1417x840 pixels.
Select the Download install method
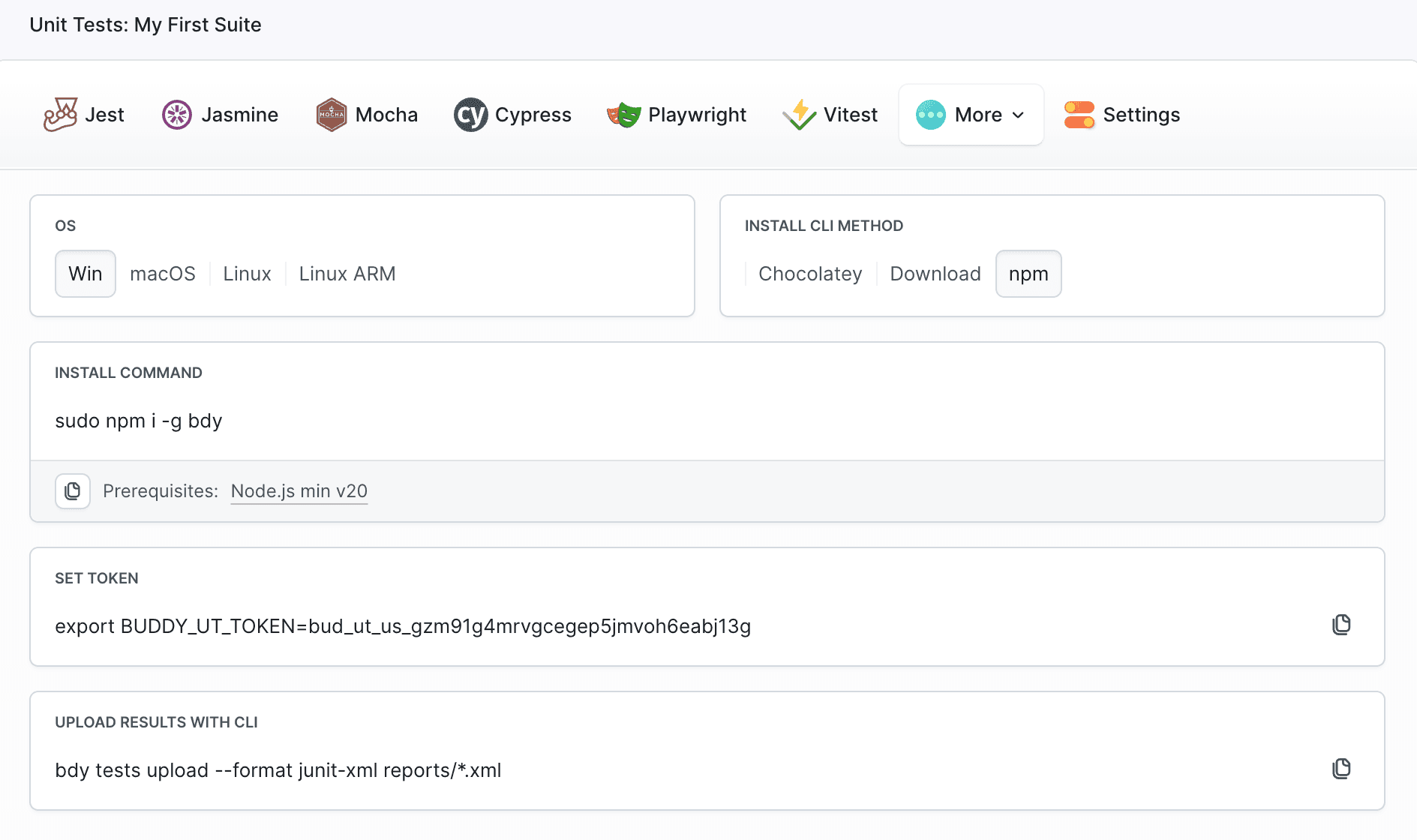click(935, 273)
